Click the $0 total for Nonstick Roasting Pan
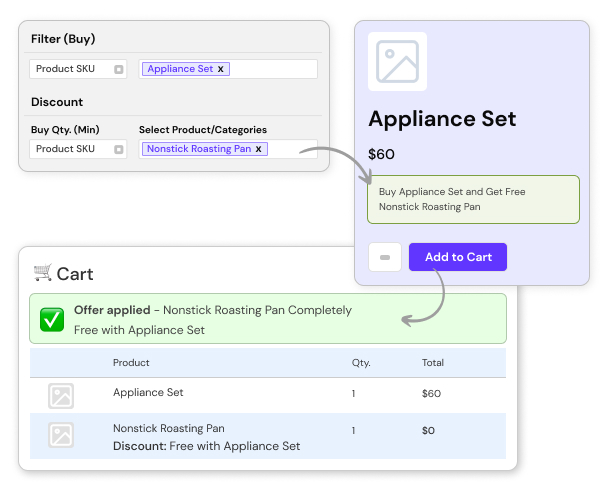This screenshot has width=610, height=500. (429, 430)
